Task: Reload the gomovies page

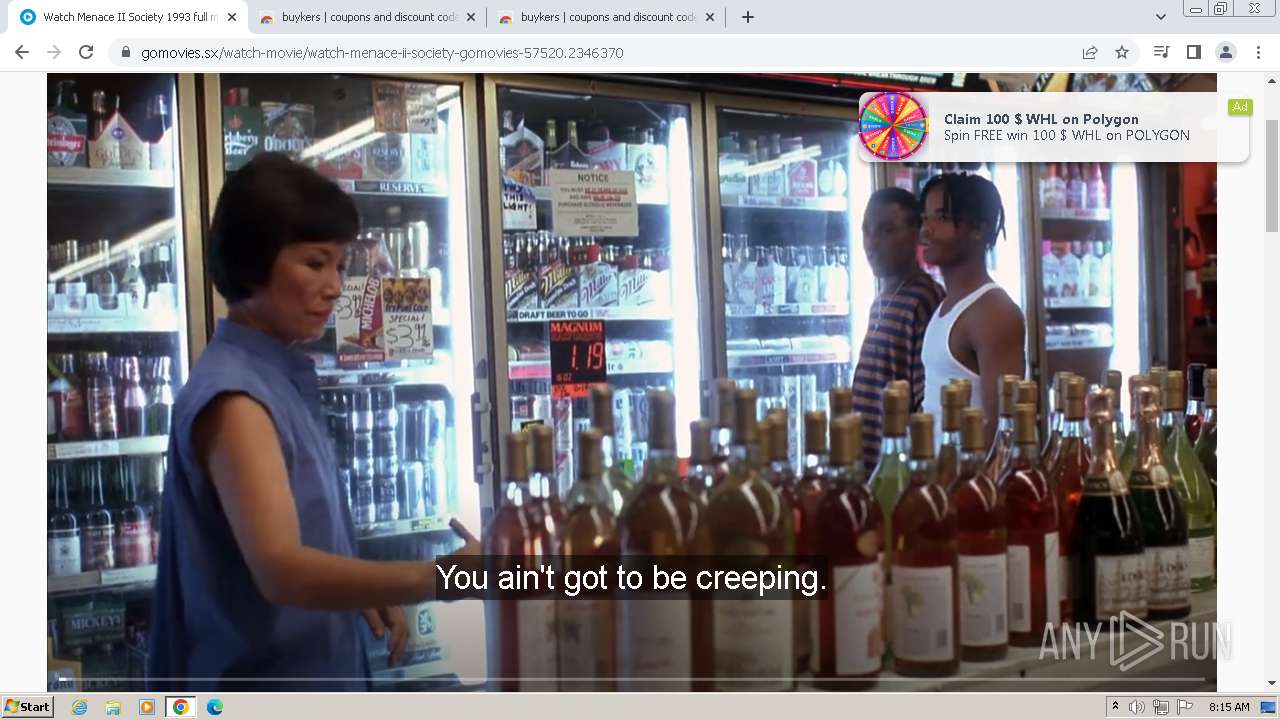Action: coord(86,52)
